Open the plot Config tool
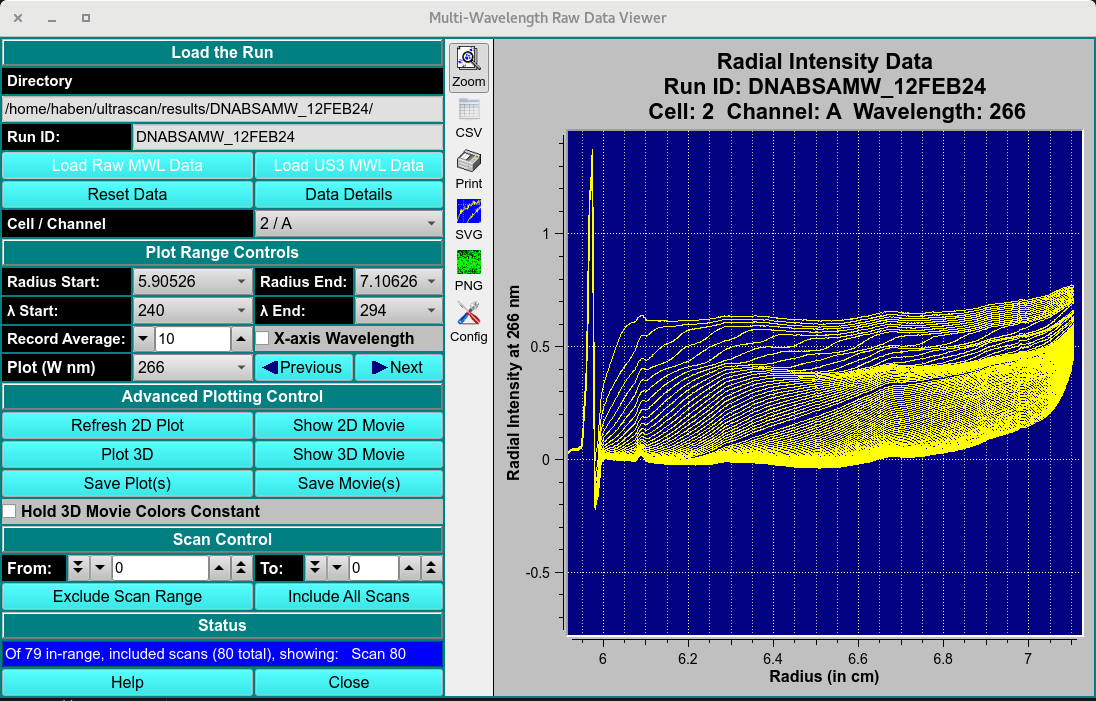Image resolution: width=1096 pixels, height=701 pixels. click(x=468, y=322)
